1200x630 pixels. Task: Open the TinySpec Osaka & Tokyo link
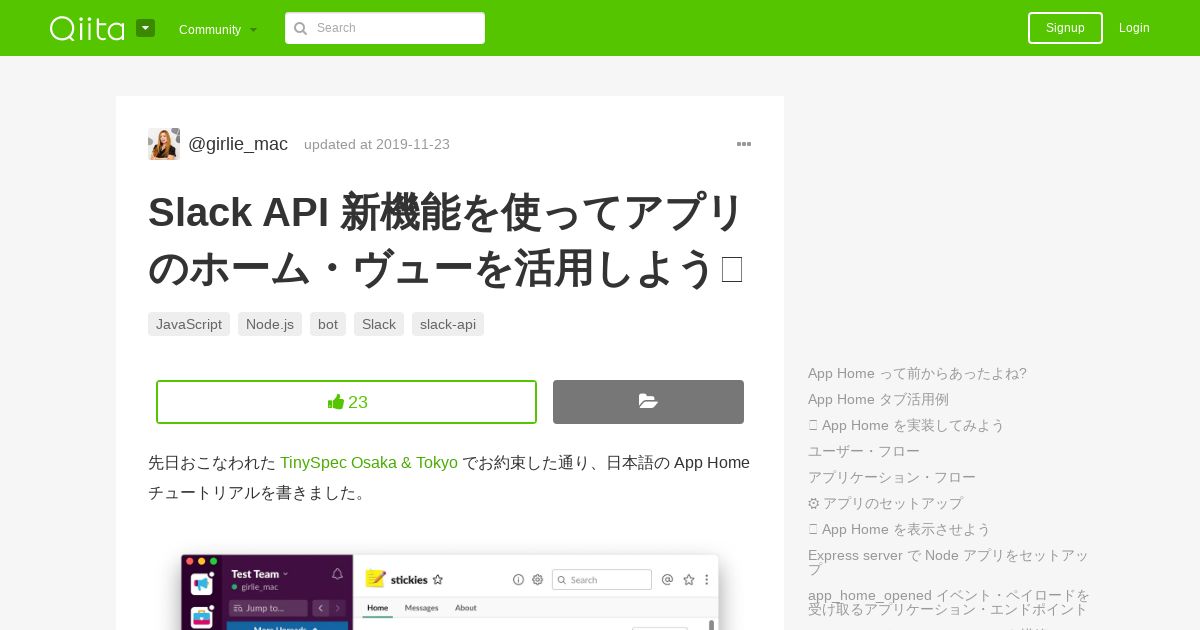(x=369, y=463)
